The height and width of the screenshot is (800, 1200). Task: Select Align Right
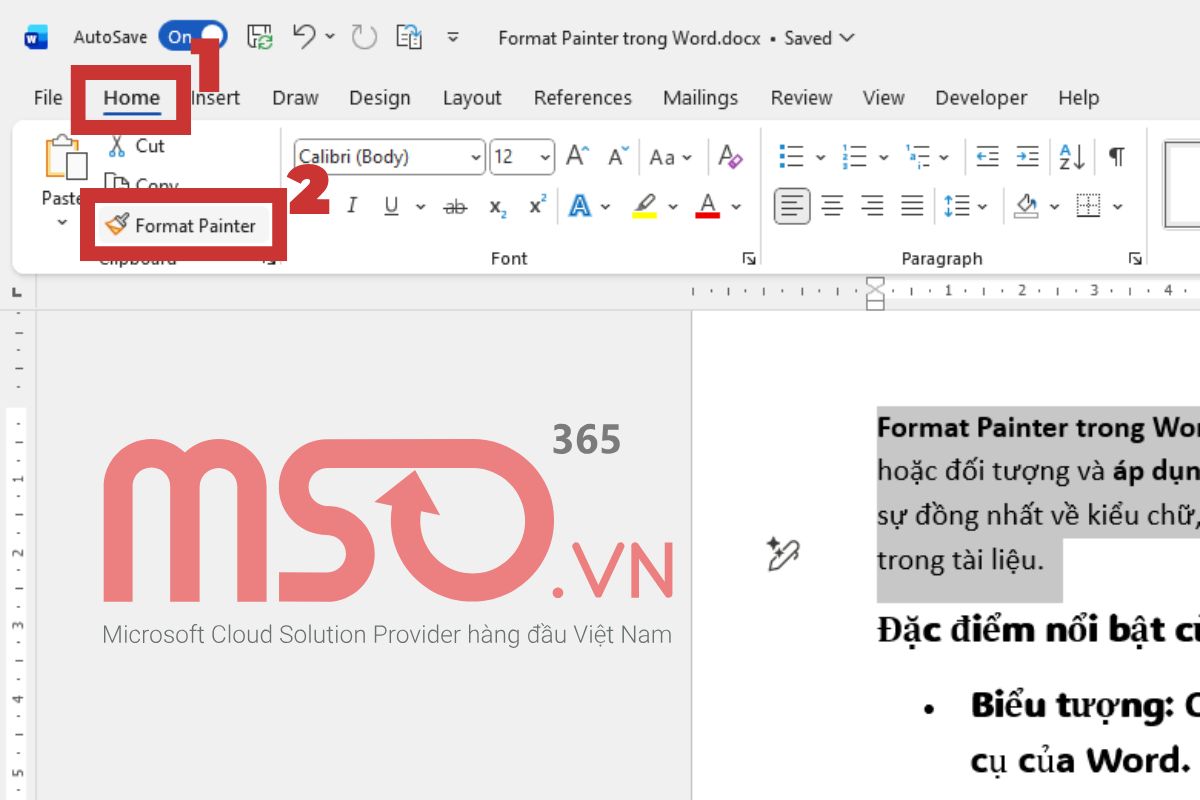click(x=873, y=207)
